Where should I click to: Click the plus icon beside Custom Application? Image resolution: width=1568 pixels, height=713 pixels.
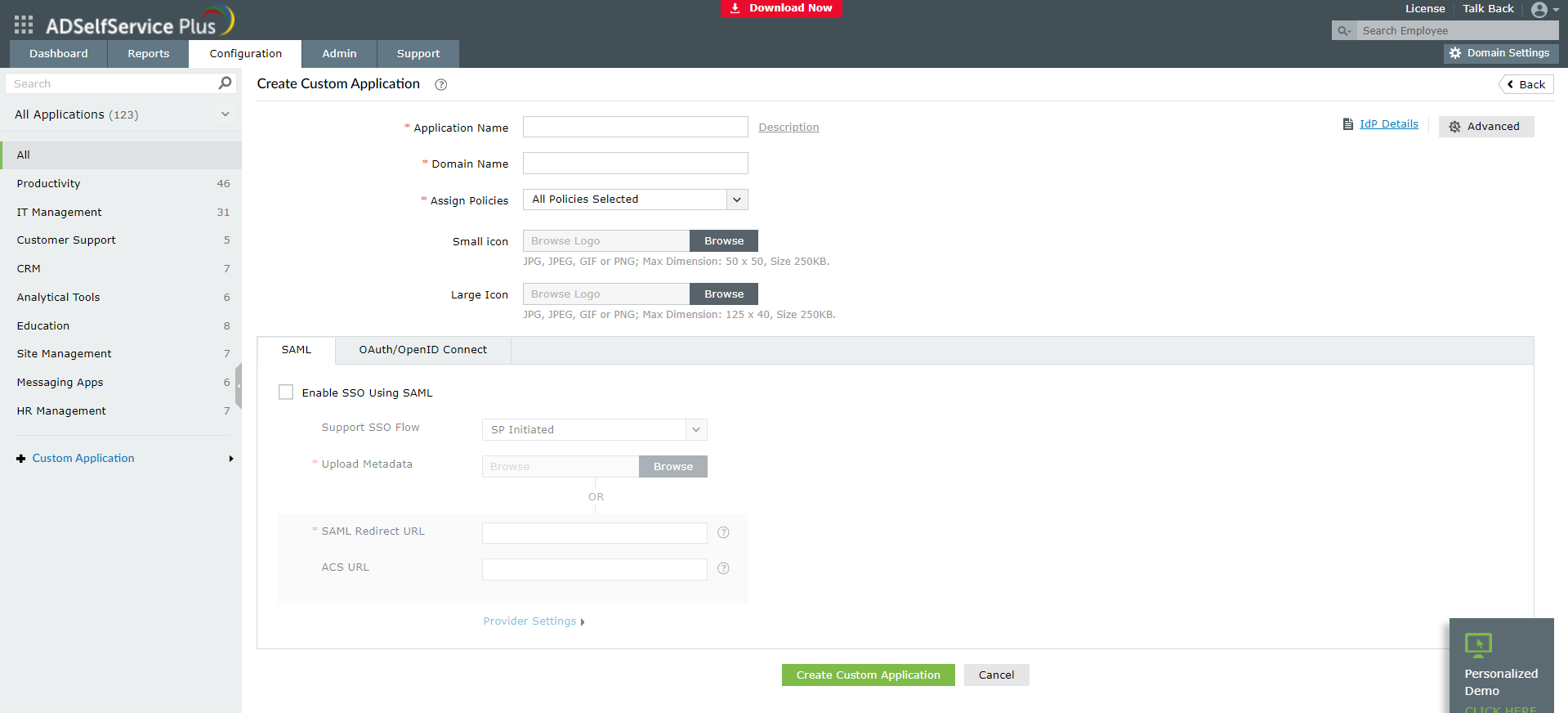[x=20, y=459]
